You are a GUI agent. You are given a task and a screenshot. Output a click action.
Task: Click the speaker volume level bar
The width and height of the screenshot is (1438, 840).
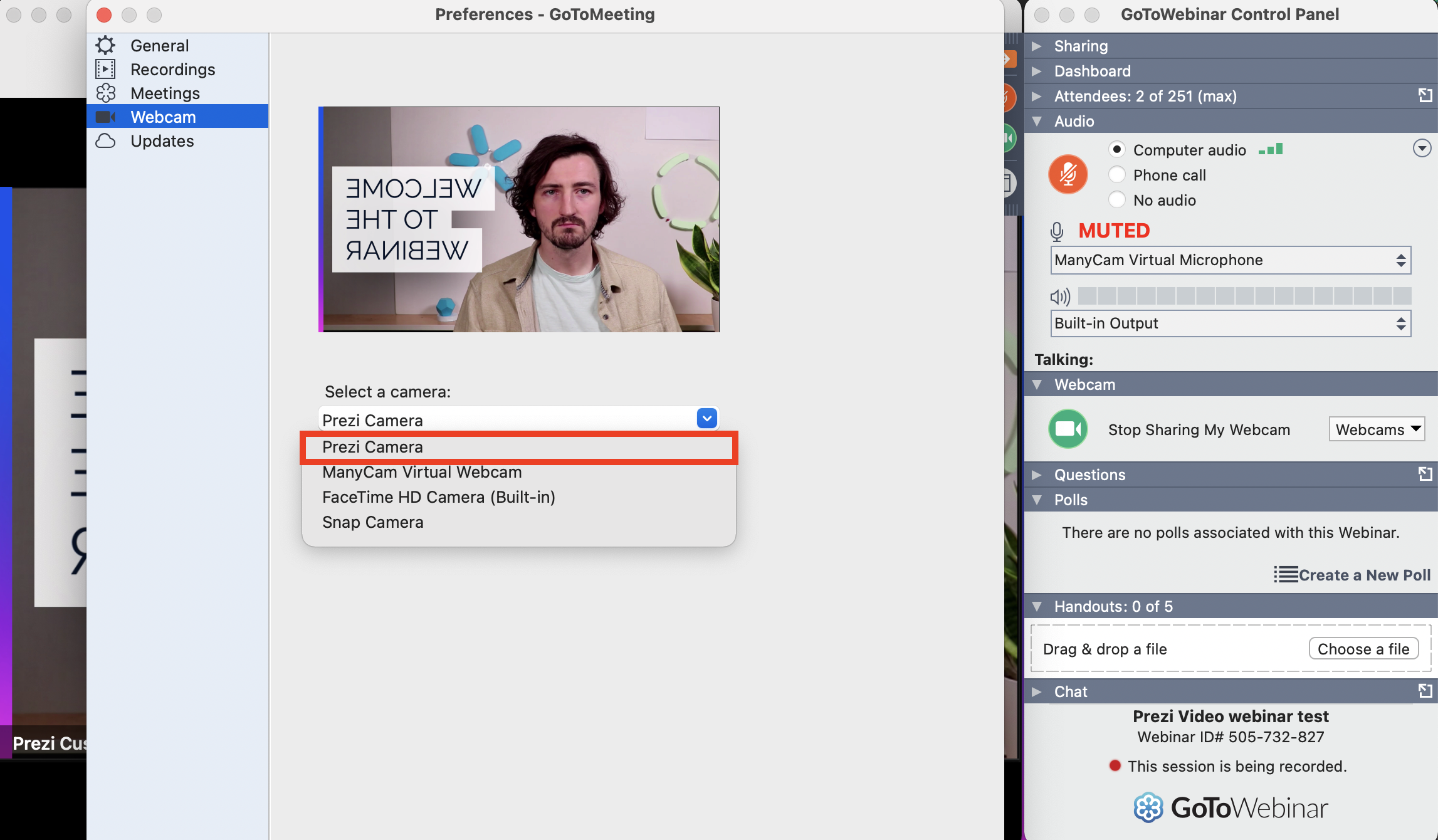[1244, 296]
